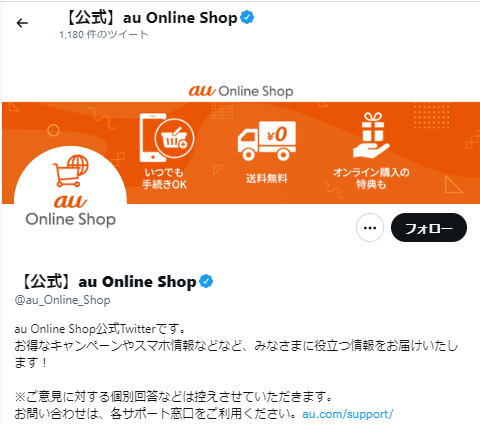
Task: Click the 1,180 件のツイート count
Action: (x=104, y=34)
